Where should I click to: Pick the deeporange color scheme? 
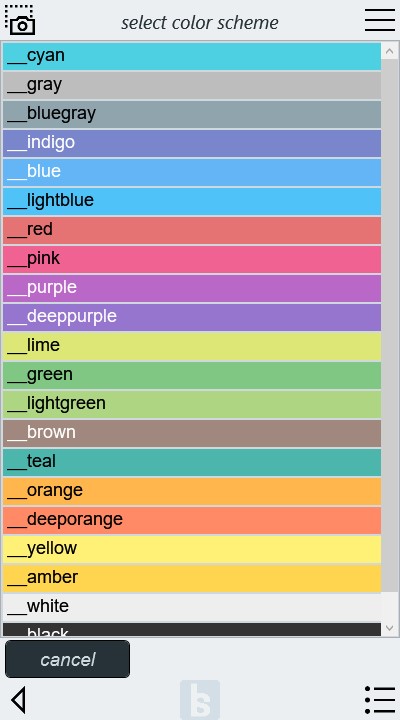pos(192,520)
